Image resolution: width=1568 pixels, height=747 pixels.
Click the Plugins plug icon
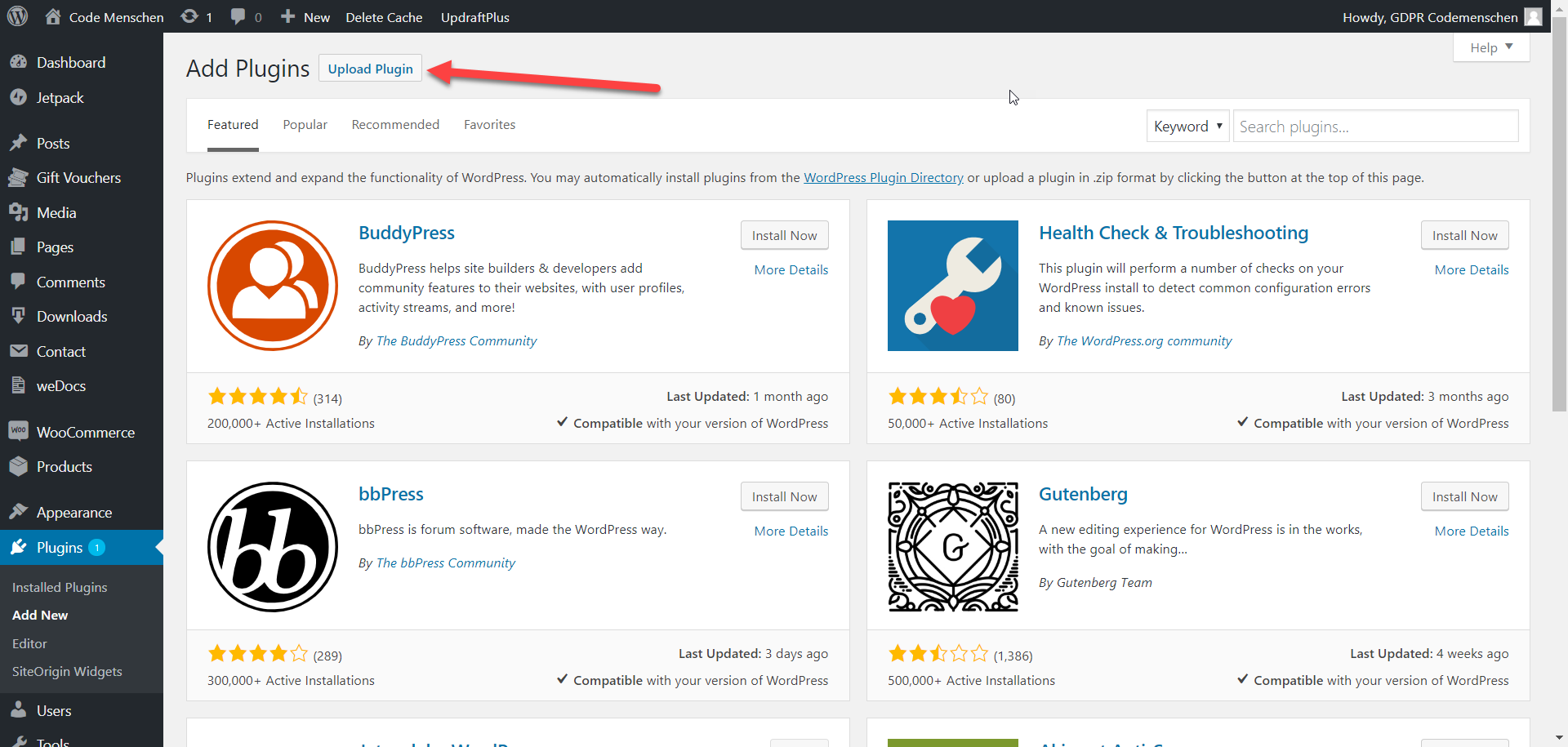(x=18, y=547)
